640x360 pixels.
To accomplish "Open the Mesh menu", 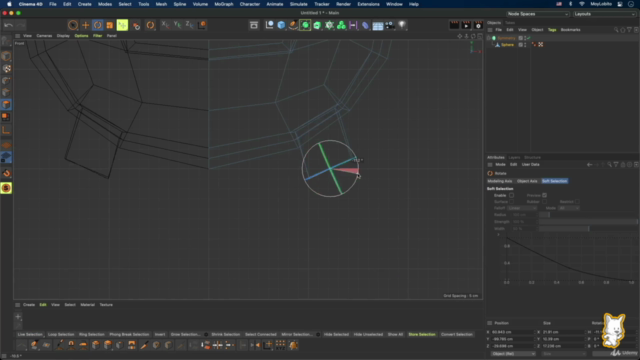I will 161,4.
